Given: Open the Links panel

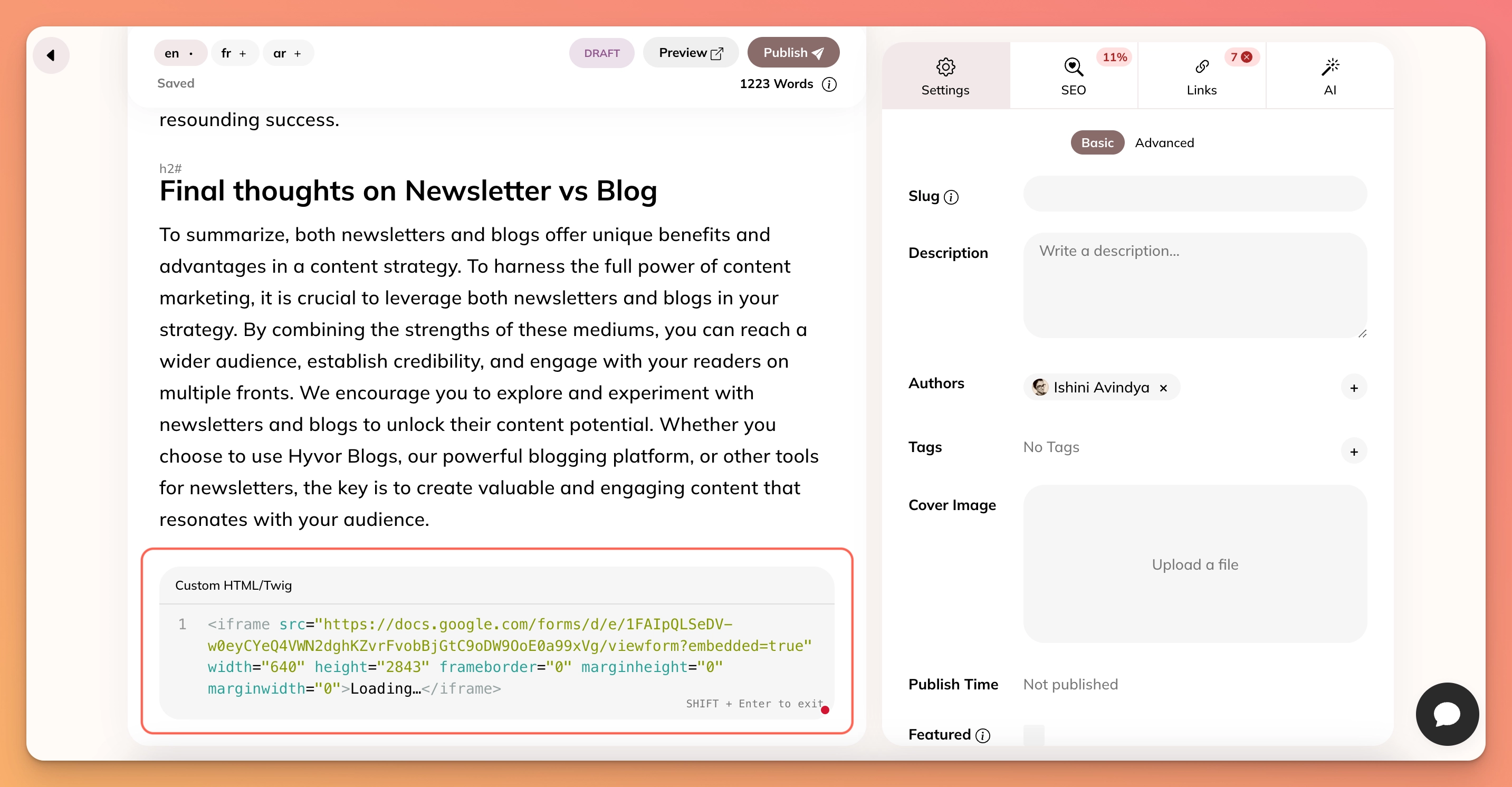Looking at the screenshot, I should click(x=1201, y=75).
